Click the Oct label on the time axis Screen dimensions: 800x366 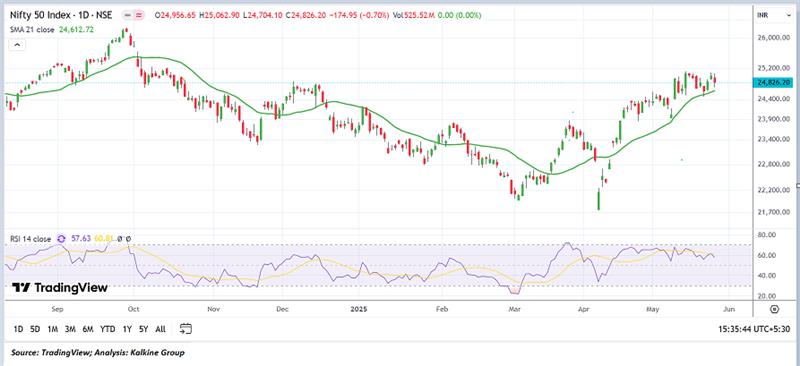tap(134, 309)
